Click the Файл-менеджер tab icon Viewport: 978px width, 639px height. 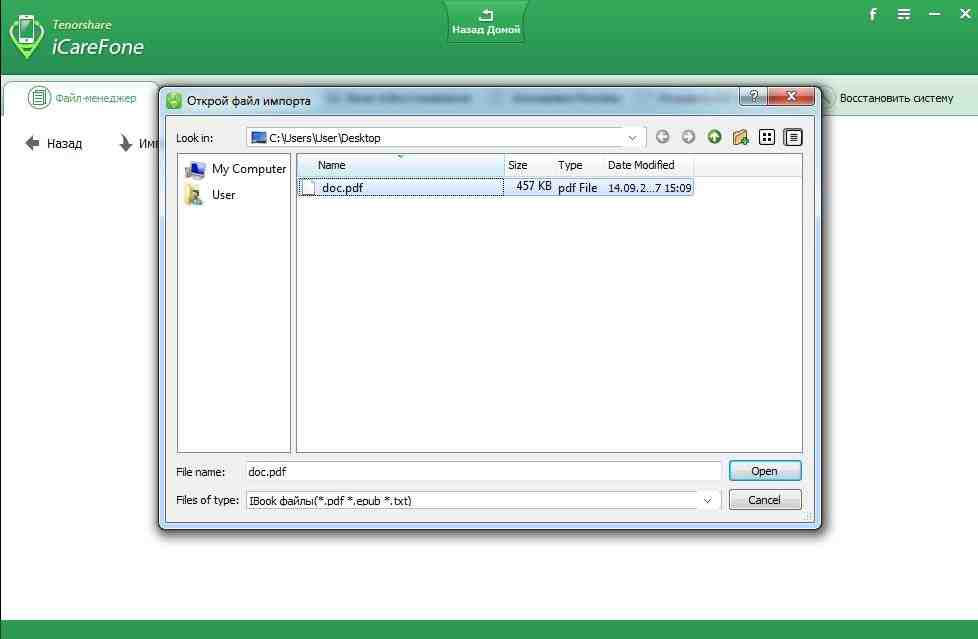(39, 98)
